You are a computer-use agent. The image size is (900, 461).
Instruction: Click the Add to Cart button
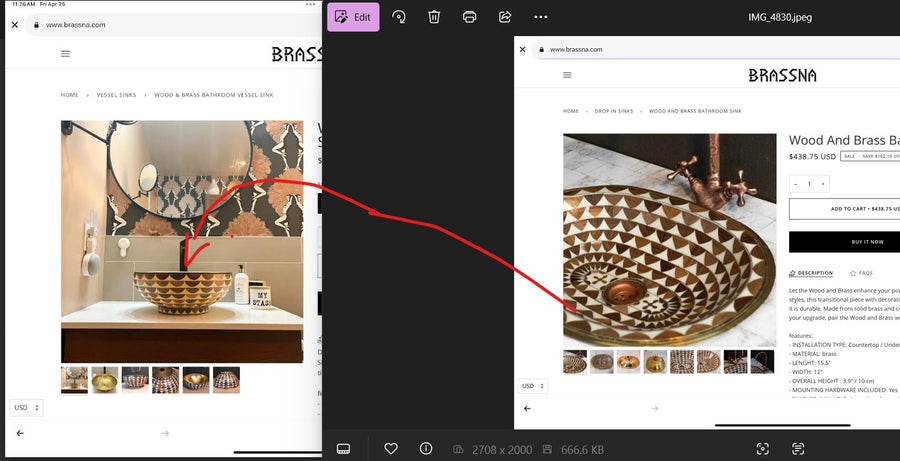tap(846, 209)
